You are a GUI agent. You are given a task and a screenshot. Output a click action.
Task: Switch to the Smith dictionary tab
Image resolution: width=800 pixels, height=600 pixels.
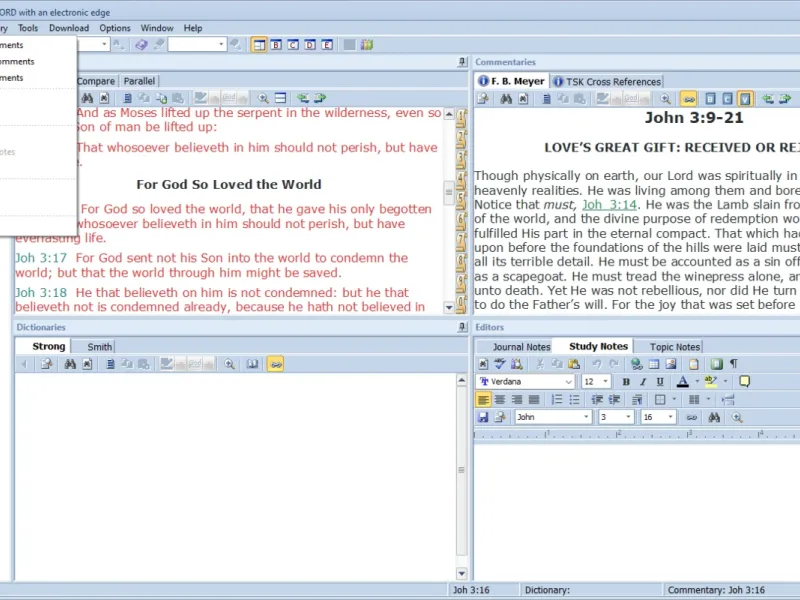99,347
